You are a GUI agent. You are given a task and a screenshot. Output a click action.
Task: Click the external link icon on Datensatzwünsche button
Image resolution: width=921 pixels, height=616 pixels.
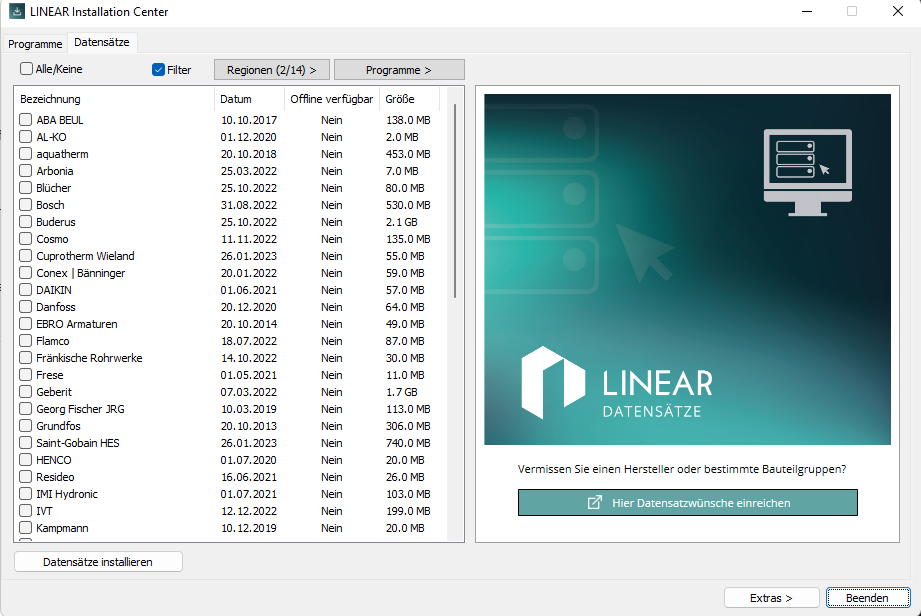(594, 503)
